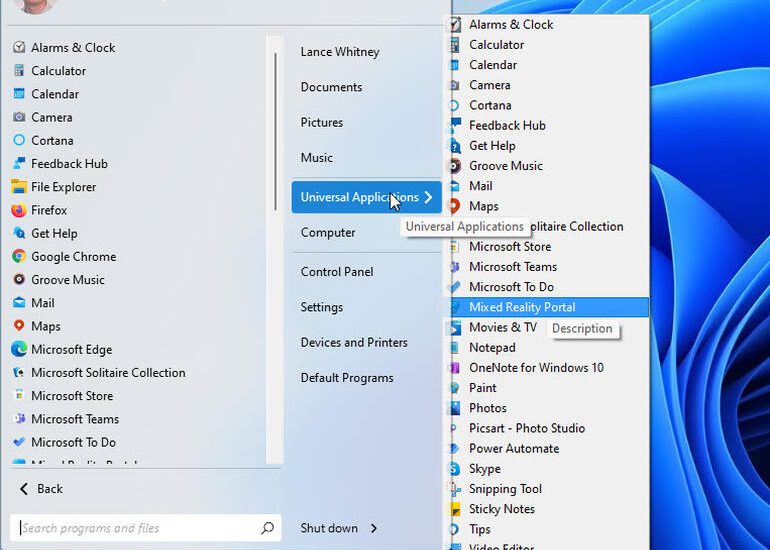Open Microsoft Store in the submenu
The image size is (770, 550).
[510, 247]
